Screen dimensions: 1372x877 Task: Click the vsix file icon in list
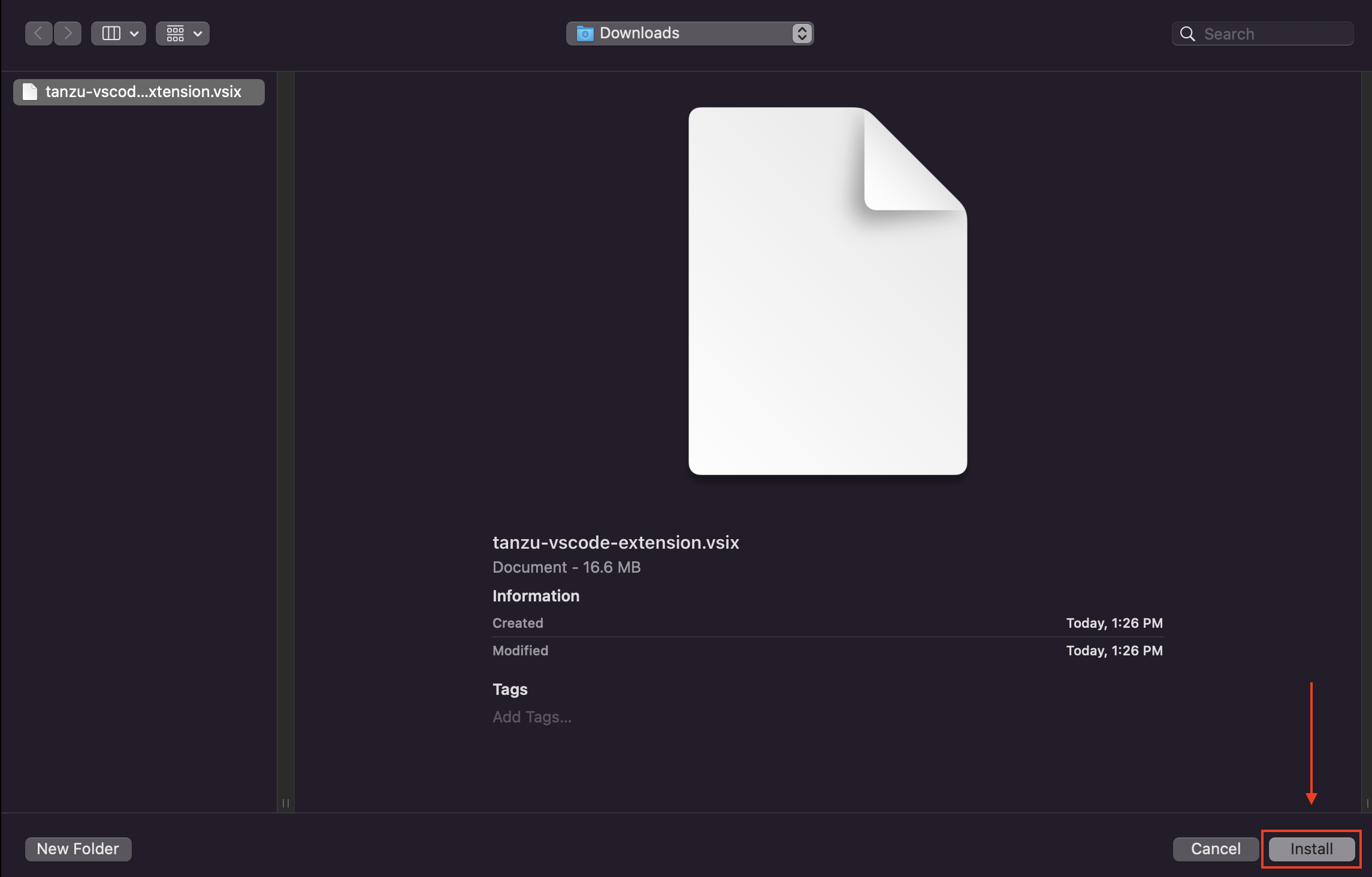[30, 92]
